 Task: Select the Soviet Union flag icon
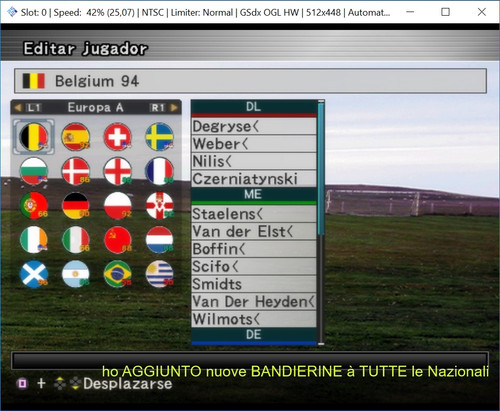117,240
